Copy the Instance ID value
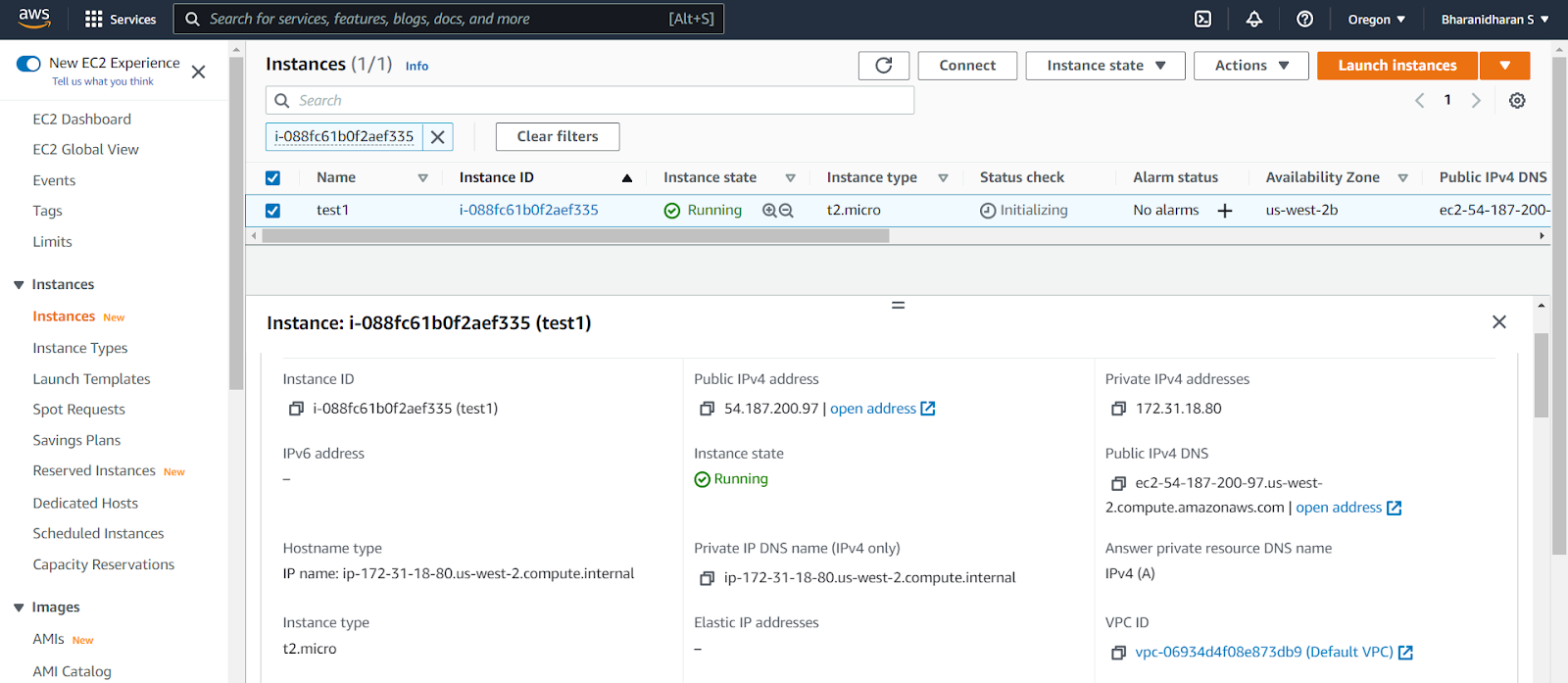Viewport: 1568px width, 683px height. [x=296, y=409]
